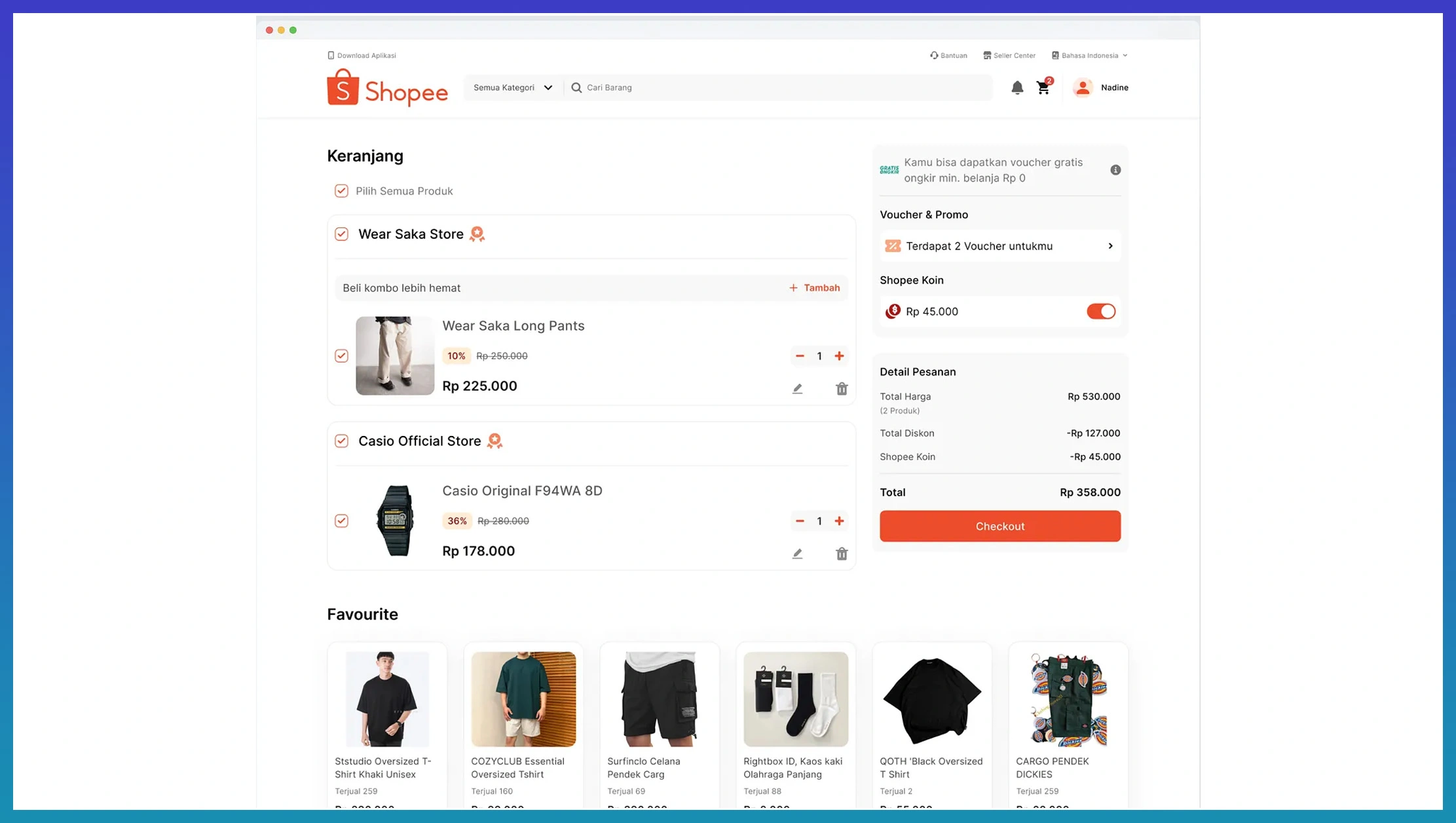Click the Cari Barang search field
1456x823 pixels.
click(779, 88)
